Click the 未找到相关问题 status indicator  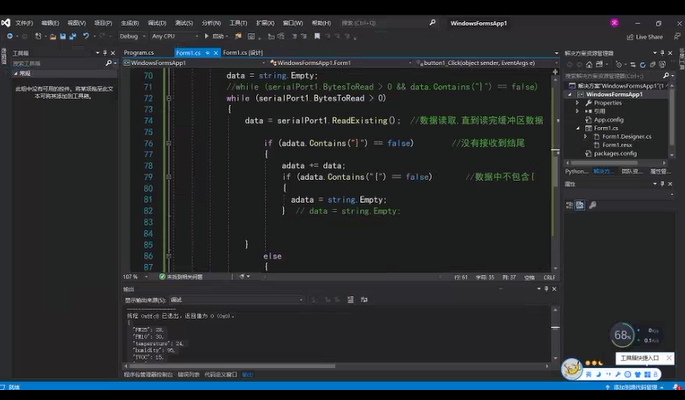point(181,277)
